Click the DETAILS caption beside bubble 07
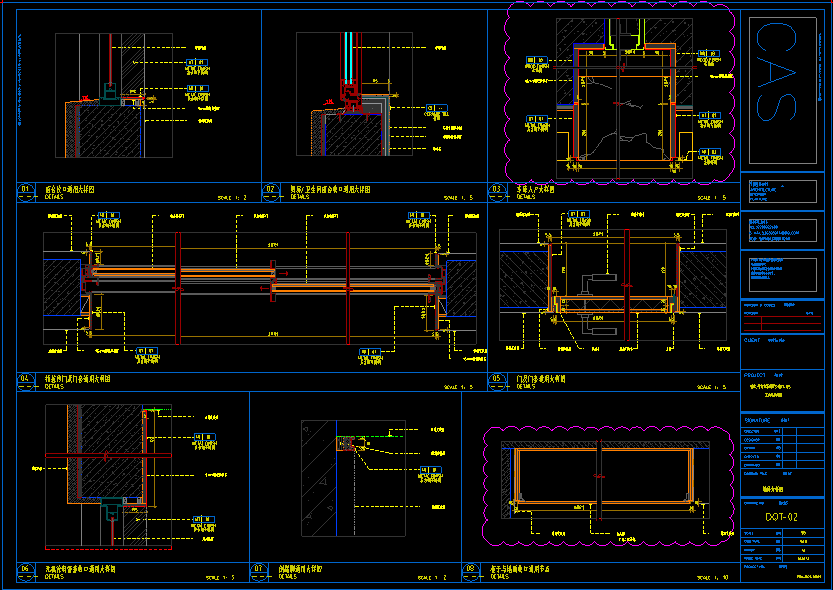Screen dimensions: 833x590 point(288,577)
